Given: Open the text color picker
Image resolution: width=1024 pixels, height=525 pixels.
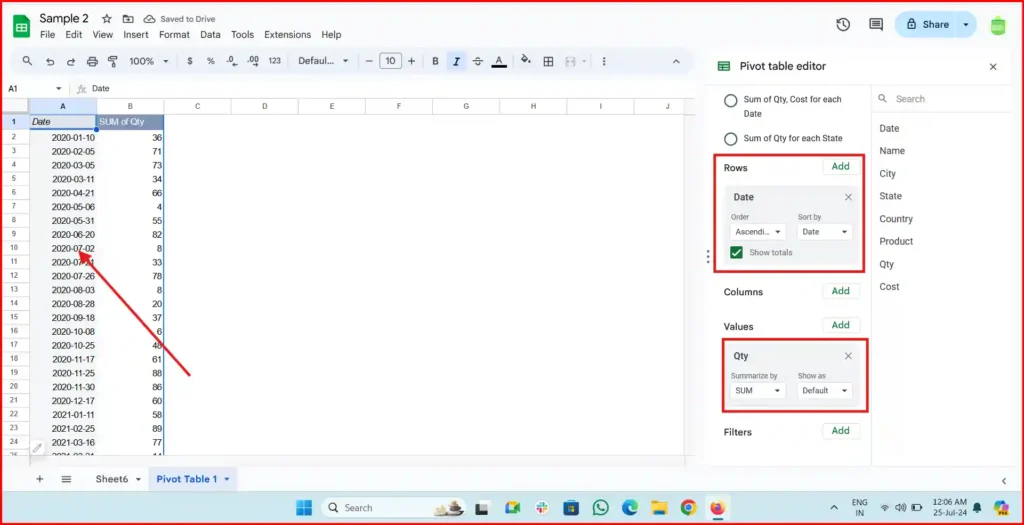Looking at the screenshot, I should pyautogui.click(x=499, y=61).
